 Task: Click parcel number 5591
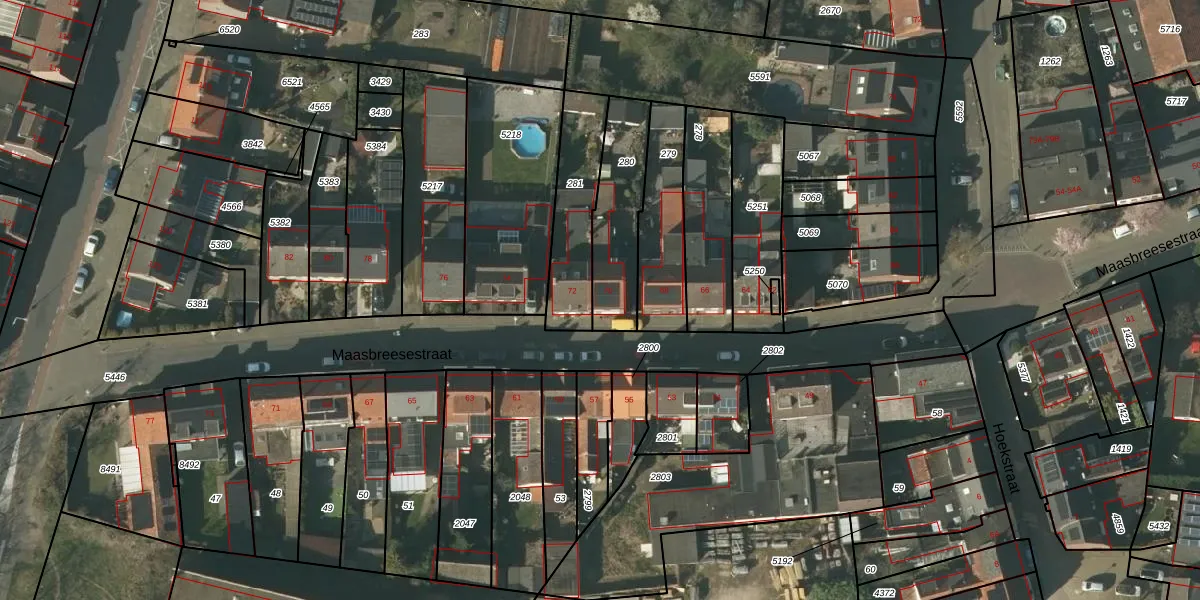tap(760, 76)
